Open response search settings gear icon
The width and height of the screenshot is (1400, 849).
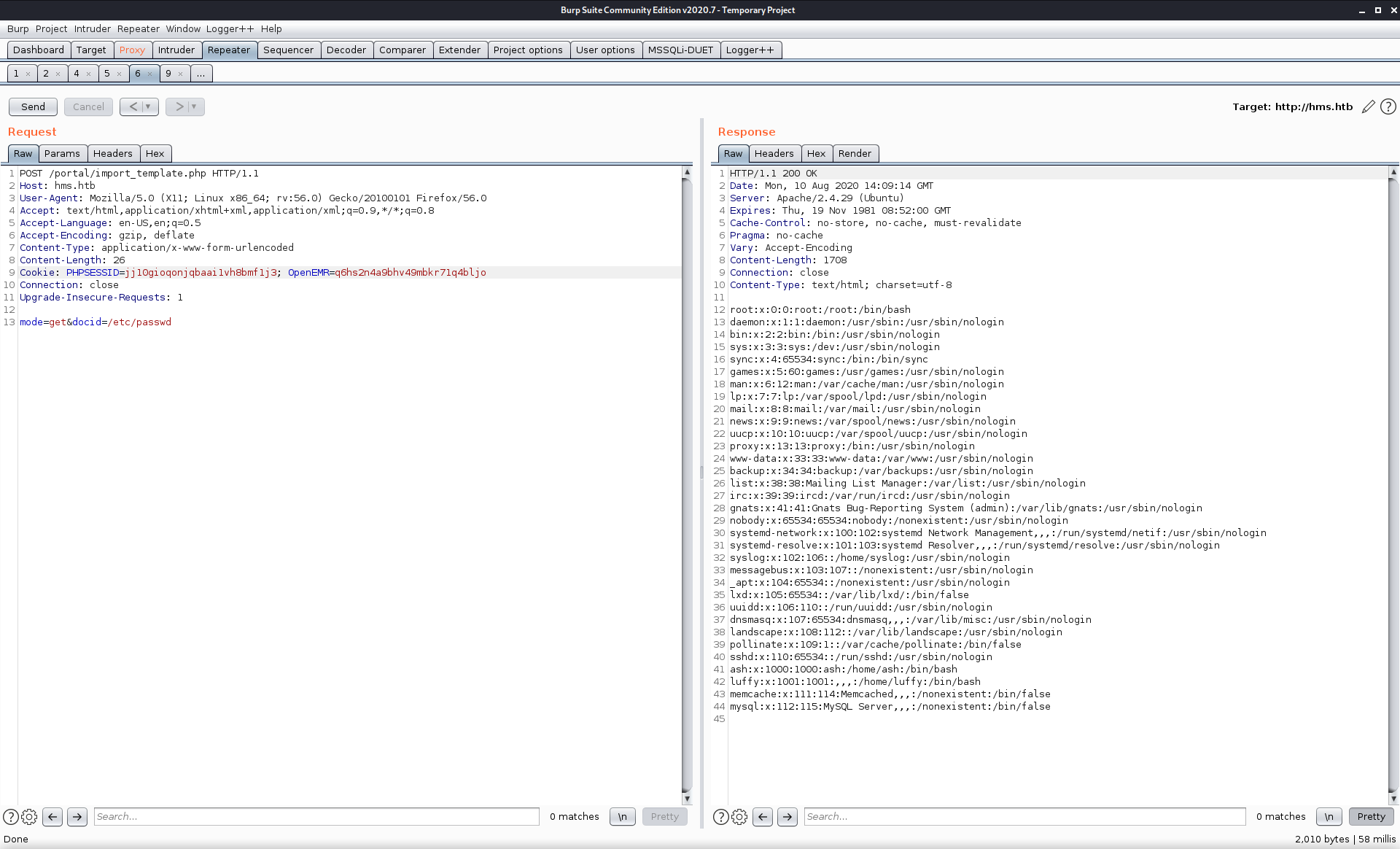(739, 817)
